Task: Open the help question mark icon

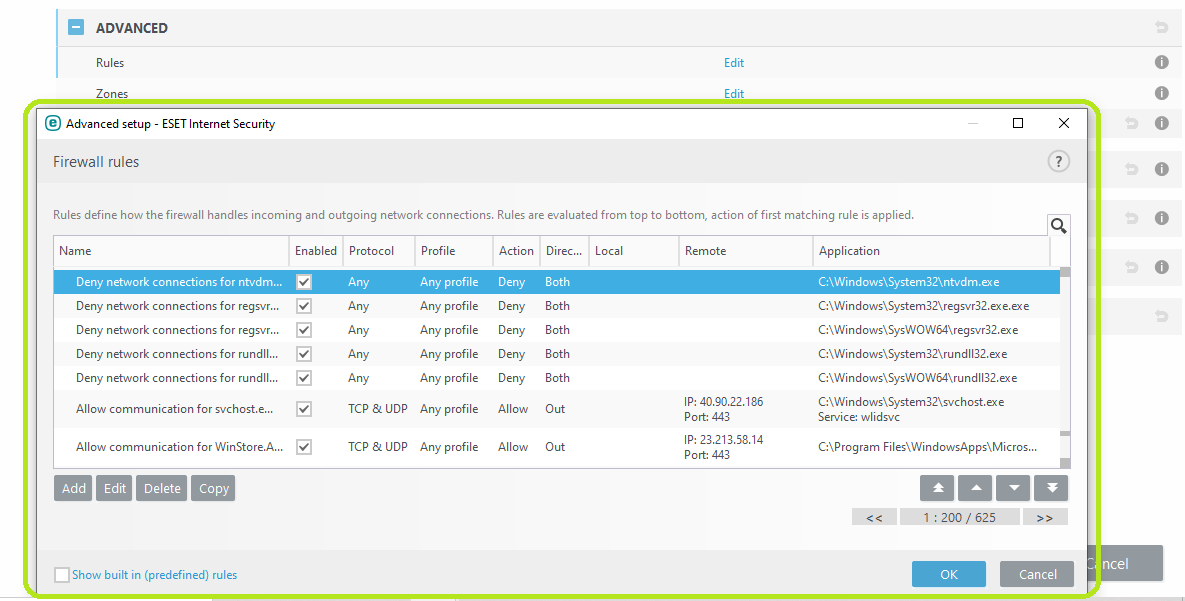Action: [1058, 161]
